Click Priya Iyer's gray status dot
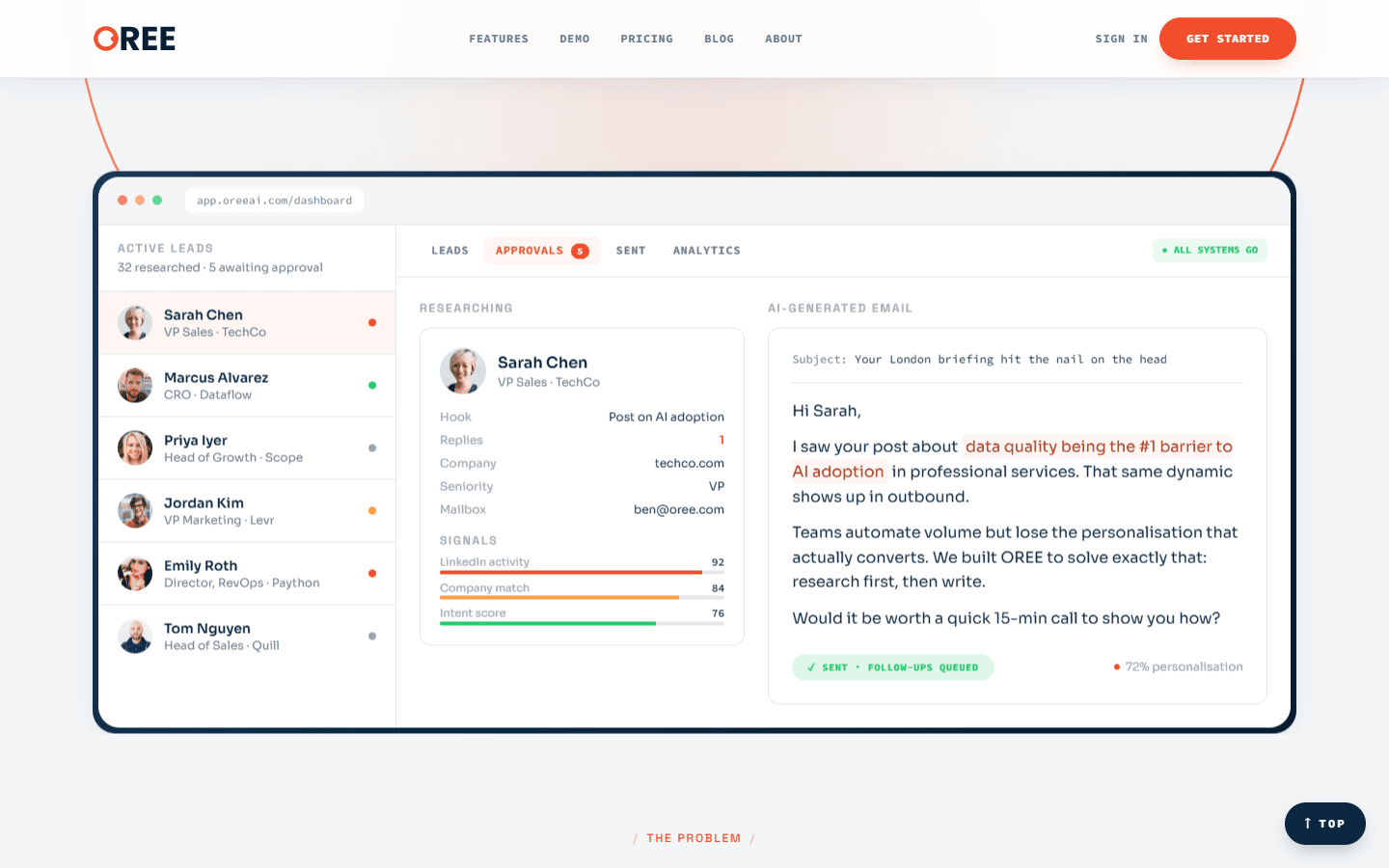1389x868 pixels. (372, 448)
